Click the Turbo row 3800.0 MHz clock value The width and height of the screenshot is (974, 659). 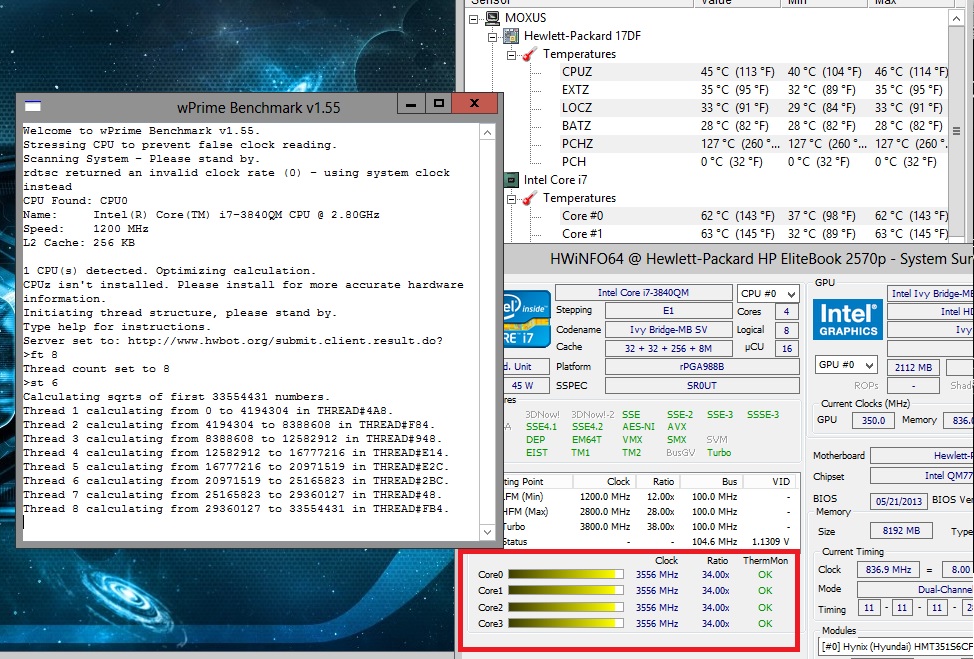(605, 527)
